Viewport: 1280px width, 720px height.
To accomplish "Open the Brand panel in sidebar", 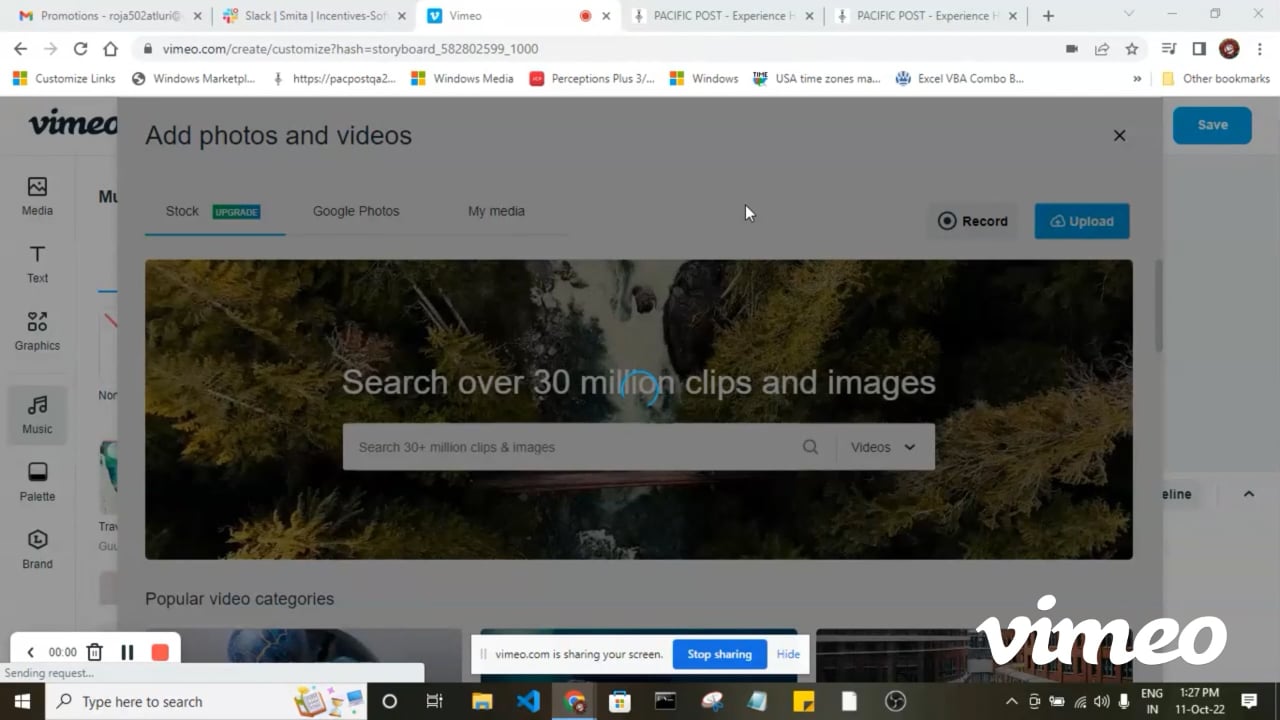I will (37, 549).
